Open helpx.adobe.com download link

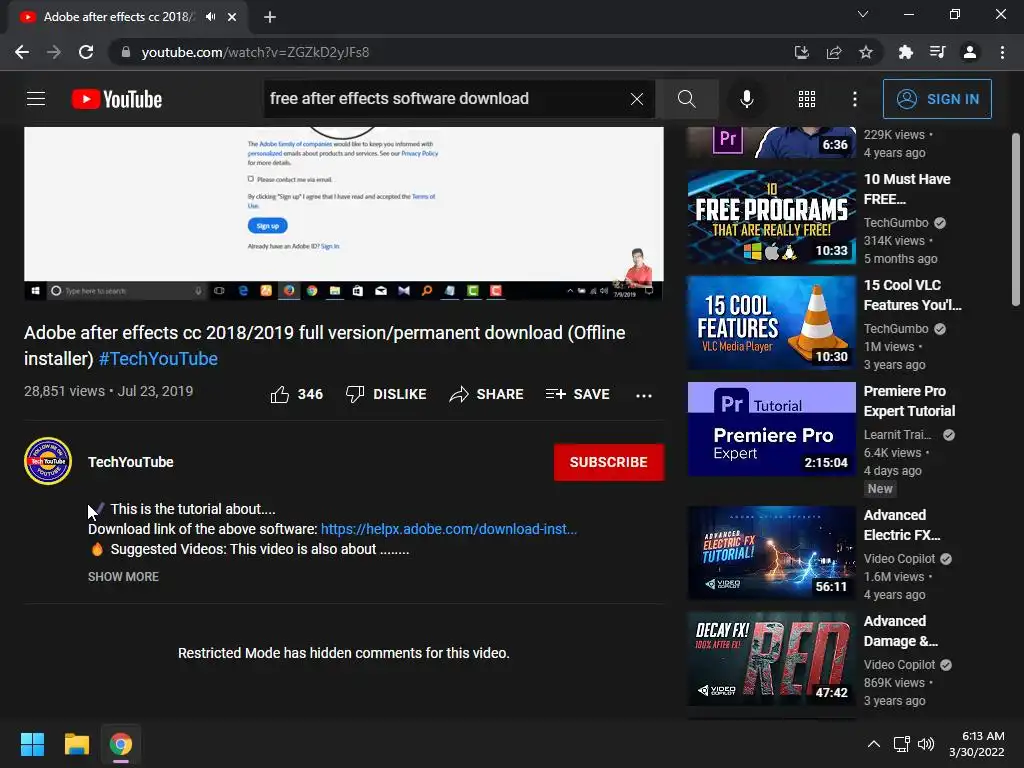coord(449,529)
